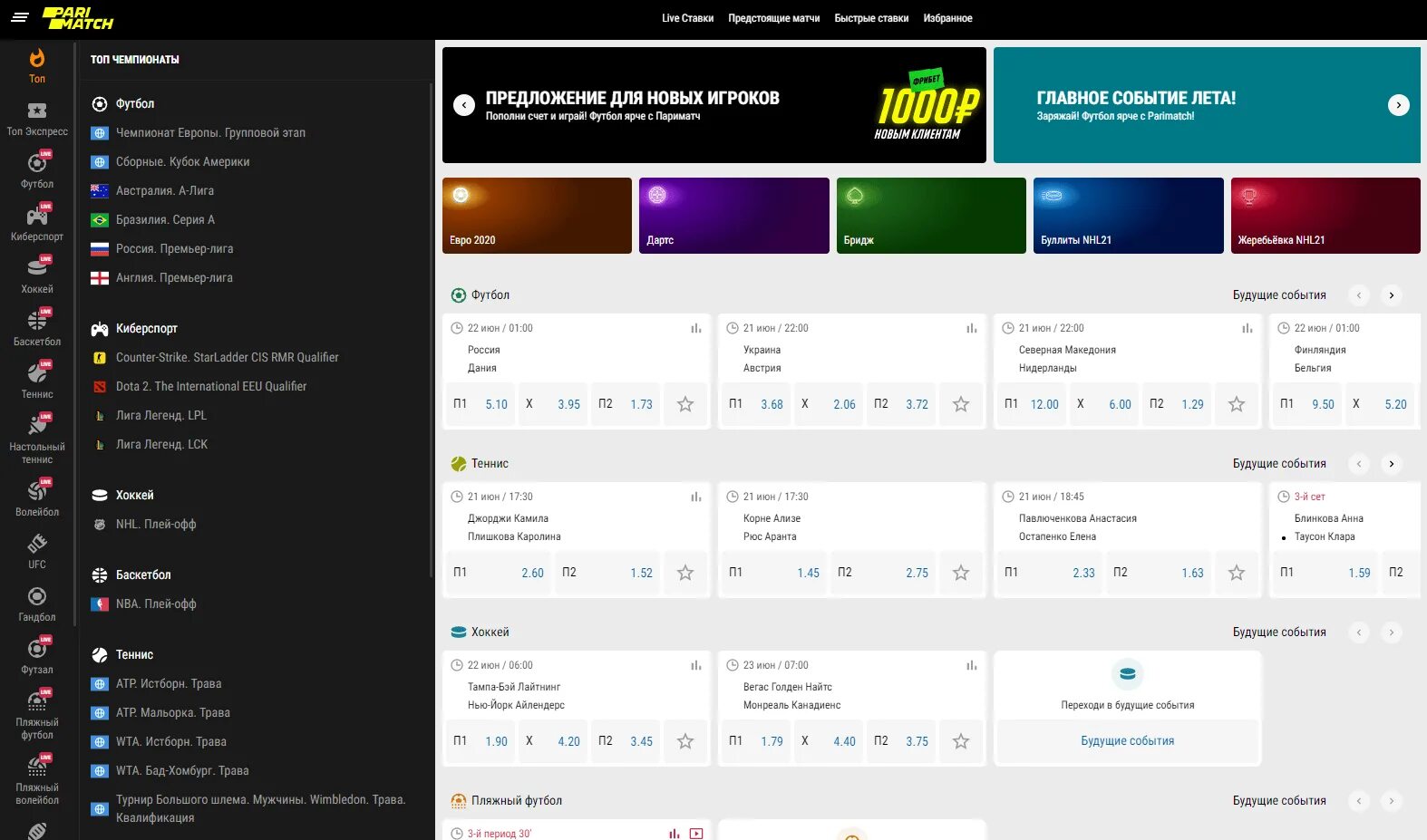
Task: Open Пляжный футбол icon in sidebar
Action: pyautogui.click(x=37, y=701)
